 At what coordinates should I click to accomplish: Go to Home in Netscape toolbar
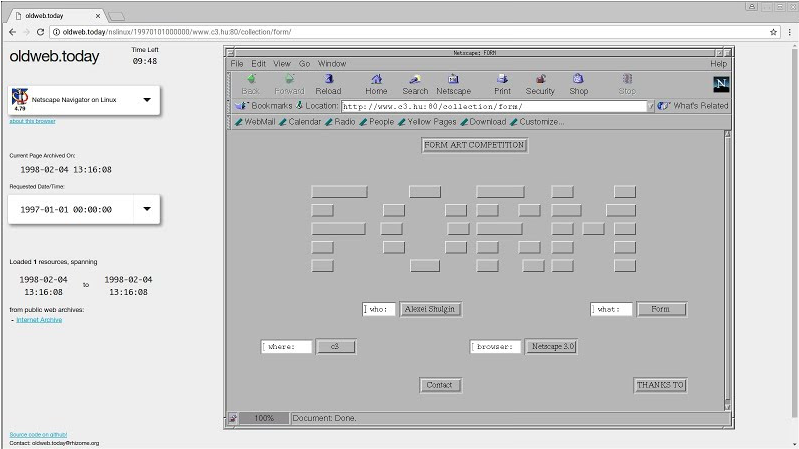(376, 80)
